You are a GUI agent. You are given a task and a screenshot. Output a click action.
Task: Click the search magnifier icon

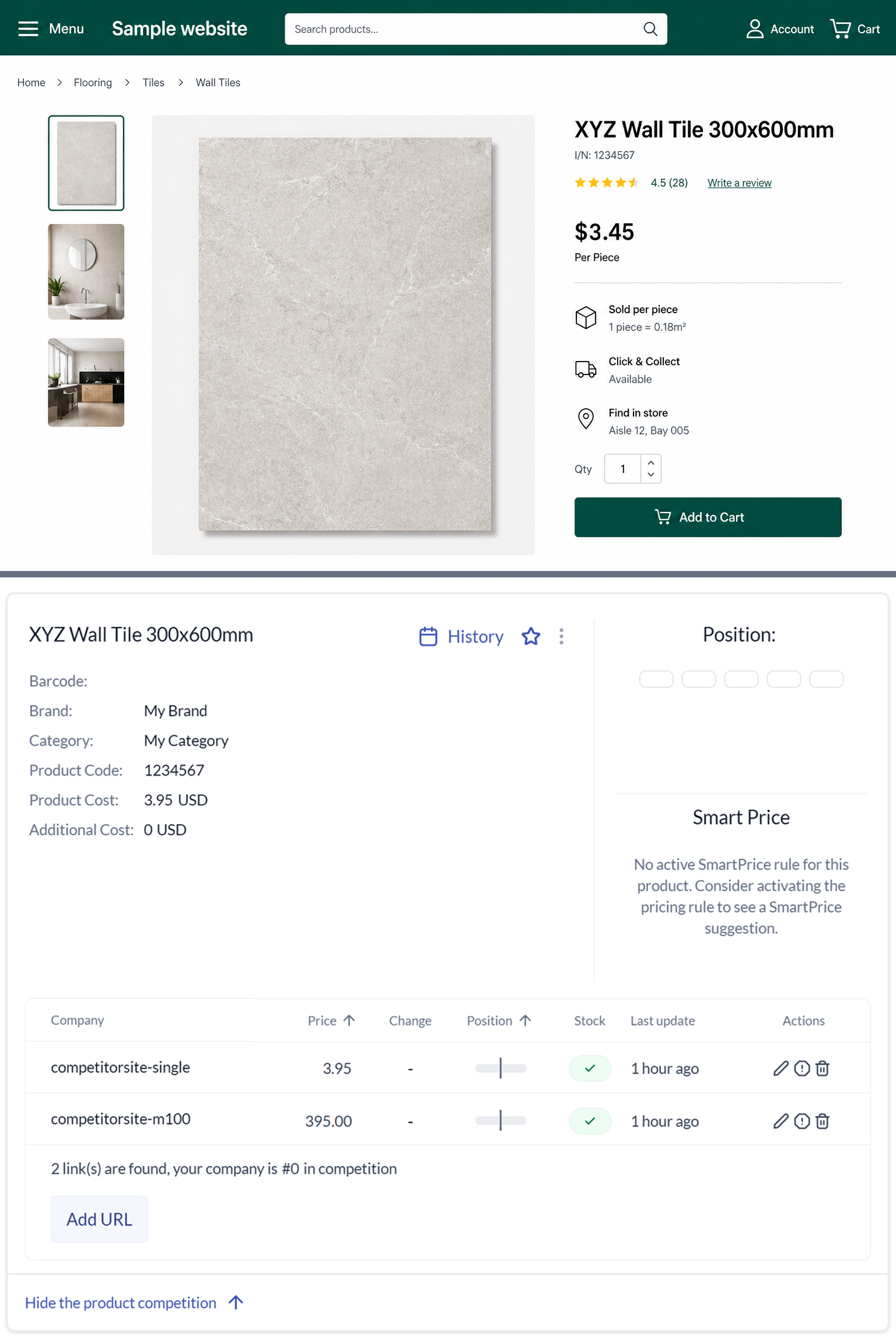pyautogui.click(x=650, y=29)
